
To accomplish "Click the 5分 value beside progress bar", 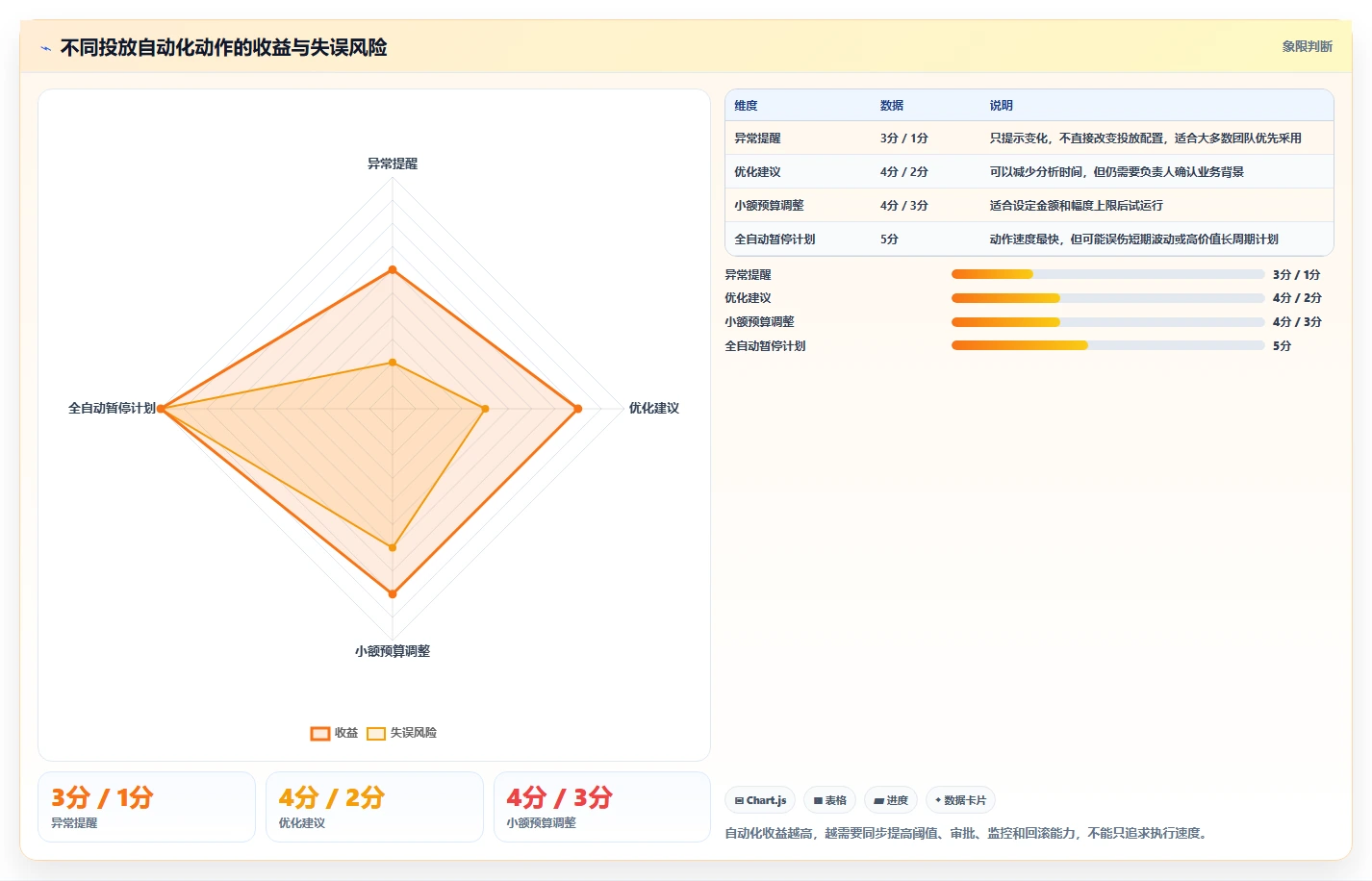I will click(1282, 346).
